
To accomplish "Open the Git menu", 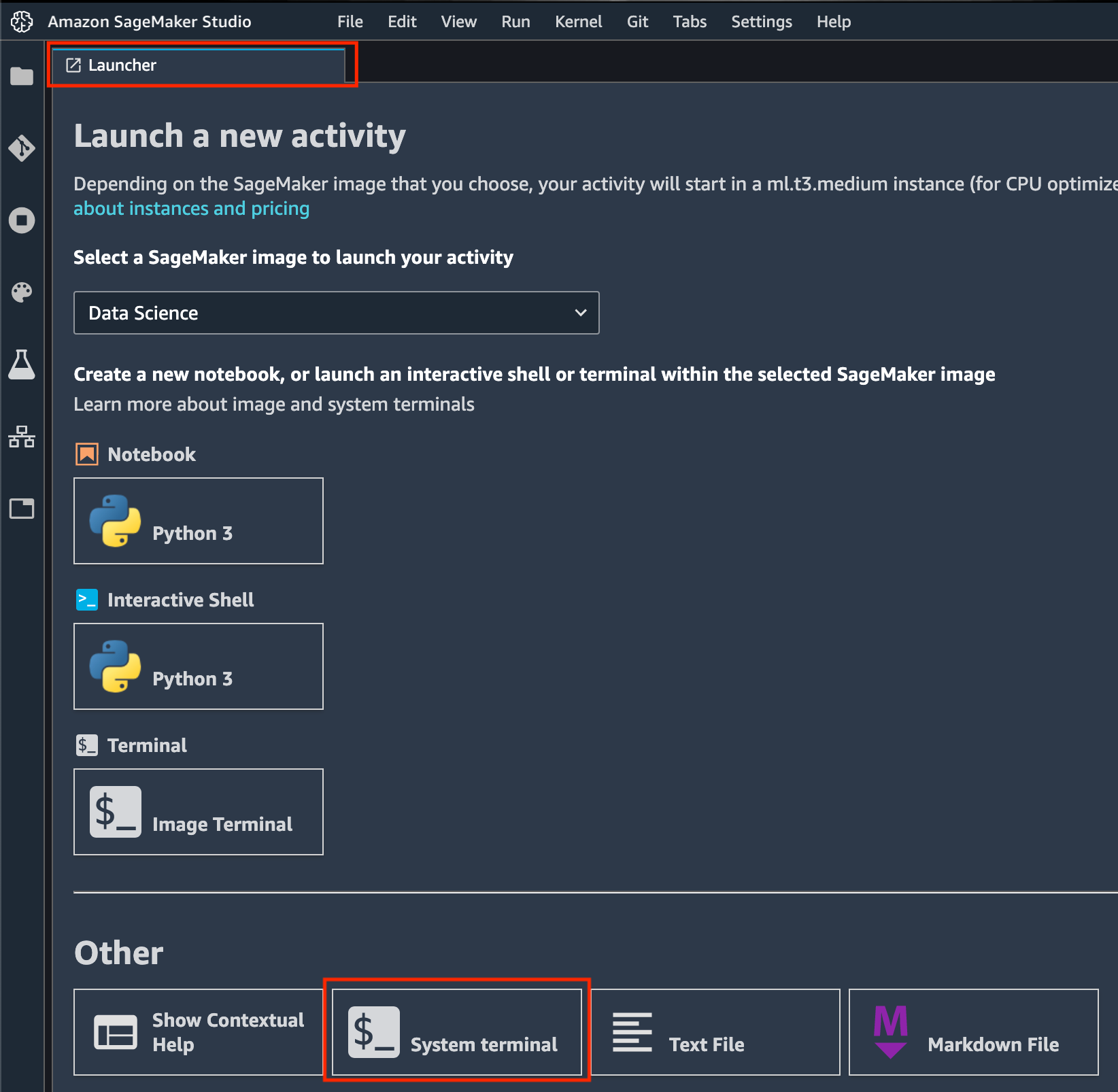I will pyautogui.click(x=637, y=22).
